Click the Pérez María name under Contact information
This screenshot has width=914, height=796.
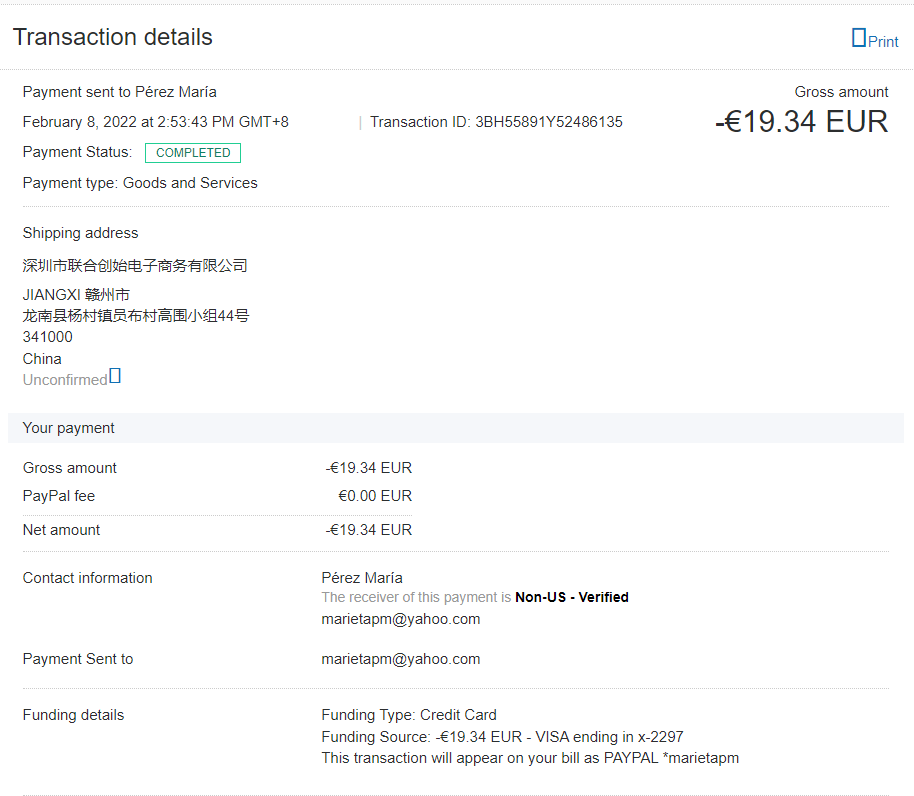tap(362, 578)
